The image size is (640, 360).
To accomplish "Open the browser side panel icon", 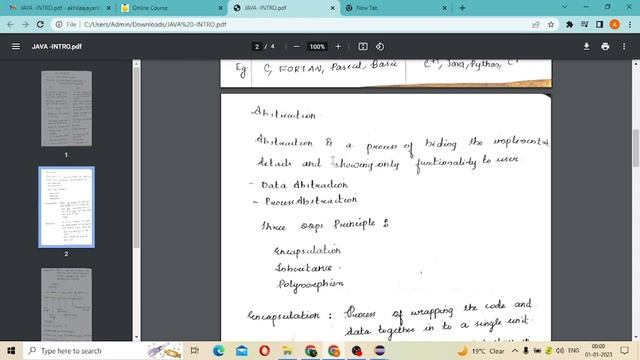I will point(600,24).
